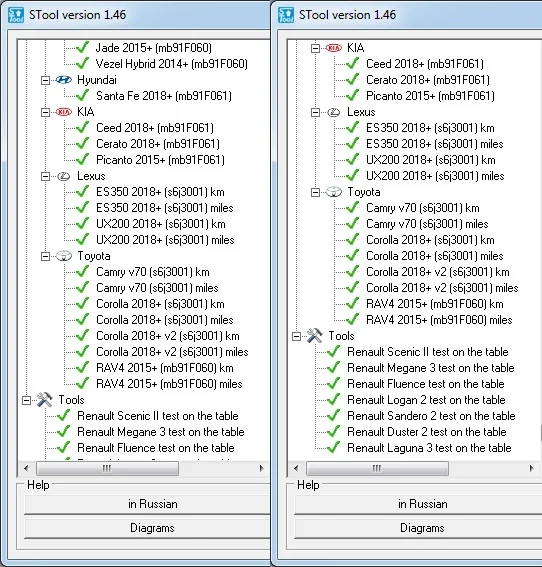
Task: Click green check beside Renault Laguna 3 test
Action: tap(333, 447)
